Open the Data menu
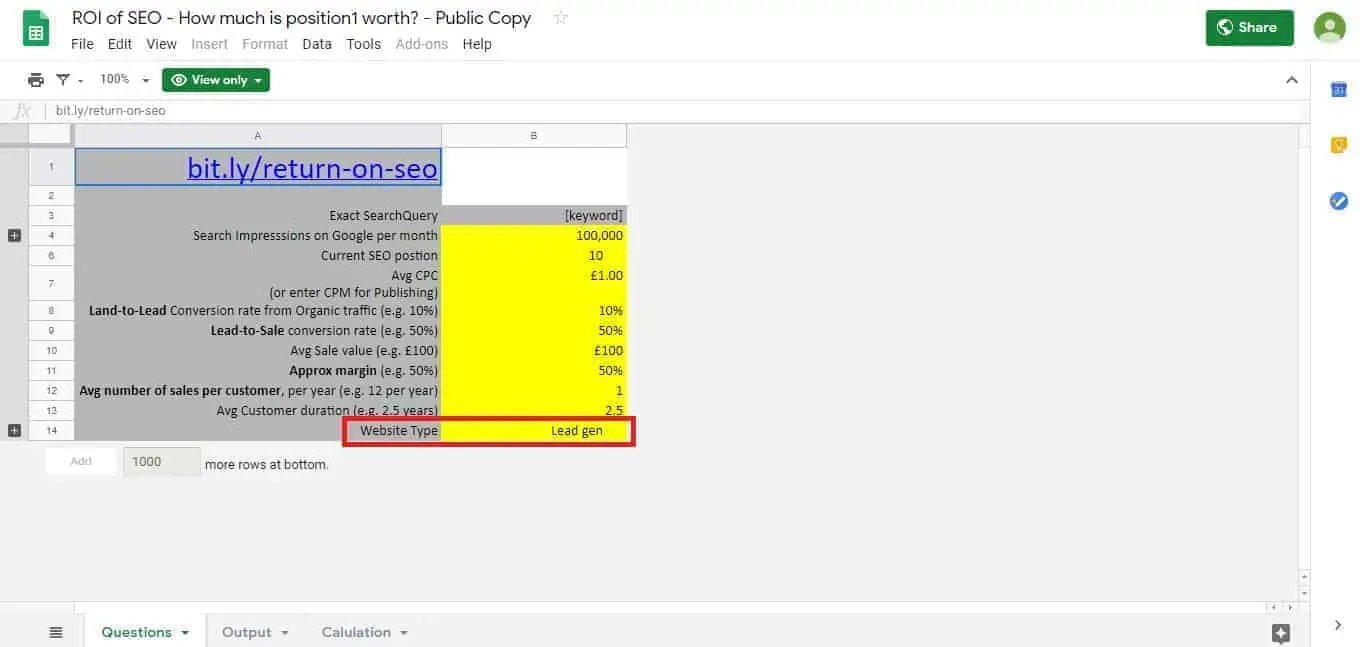Screen dimensions: 1360x647 317,44
